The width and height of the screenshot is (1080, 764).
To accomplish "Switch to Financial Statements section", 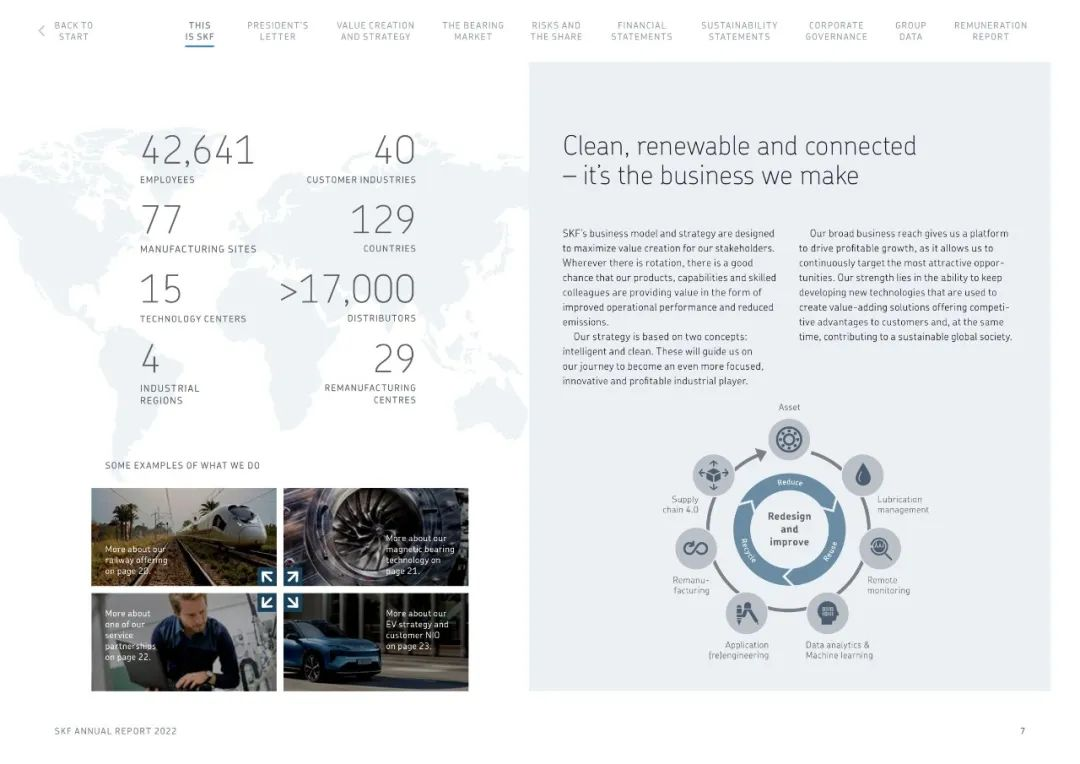I will [641, 31].
